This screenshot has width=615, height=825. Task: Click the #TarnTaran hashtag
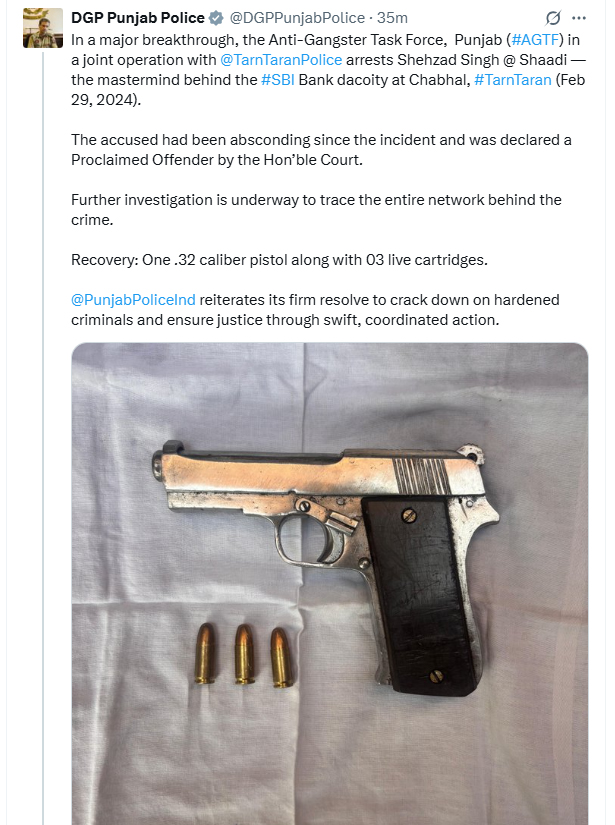click(x=513, y=80)
